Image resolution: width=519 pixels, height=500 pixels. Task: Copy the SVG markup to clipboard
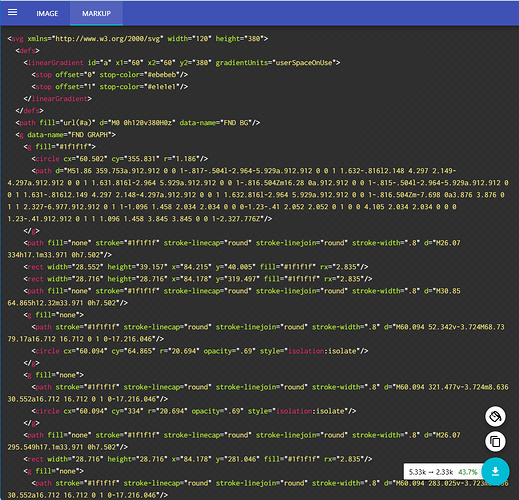click(495, 442)
